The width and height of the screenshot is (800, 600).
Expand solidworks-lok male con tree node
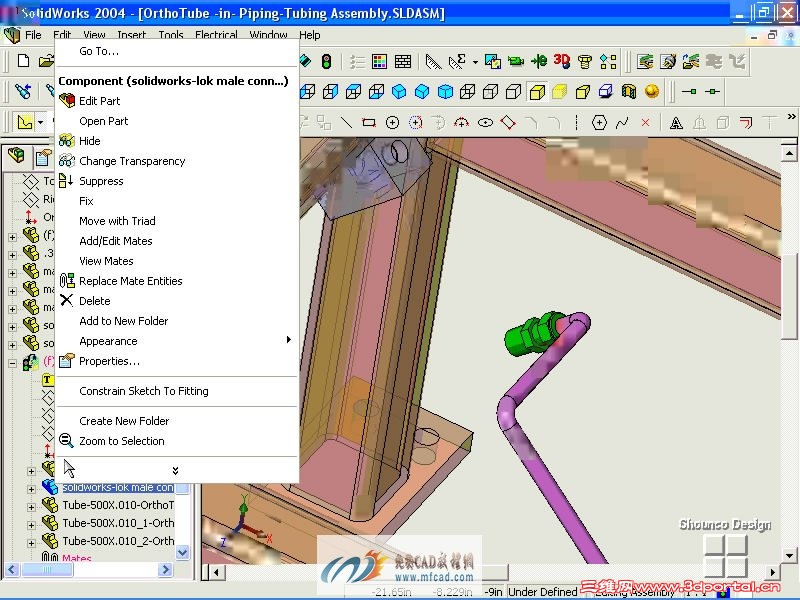point(31,489)
